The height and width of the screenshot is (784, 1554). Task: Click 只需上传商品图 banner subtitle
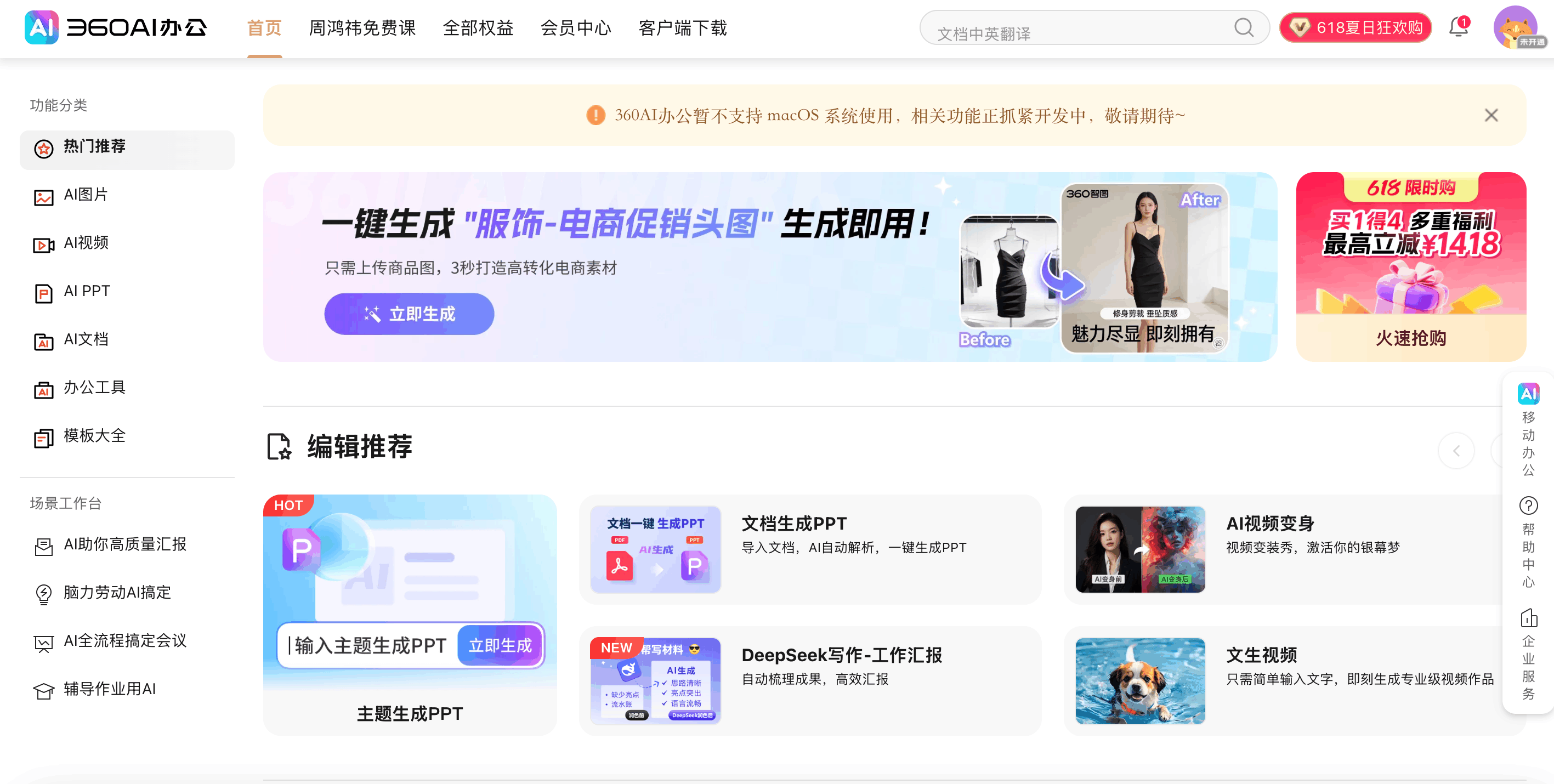coord(470,268)
